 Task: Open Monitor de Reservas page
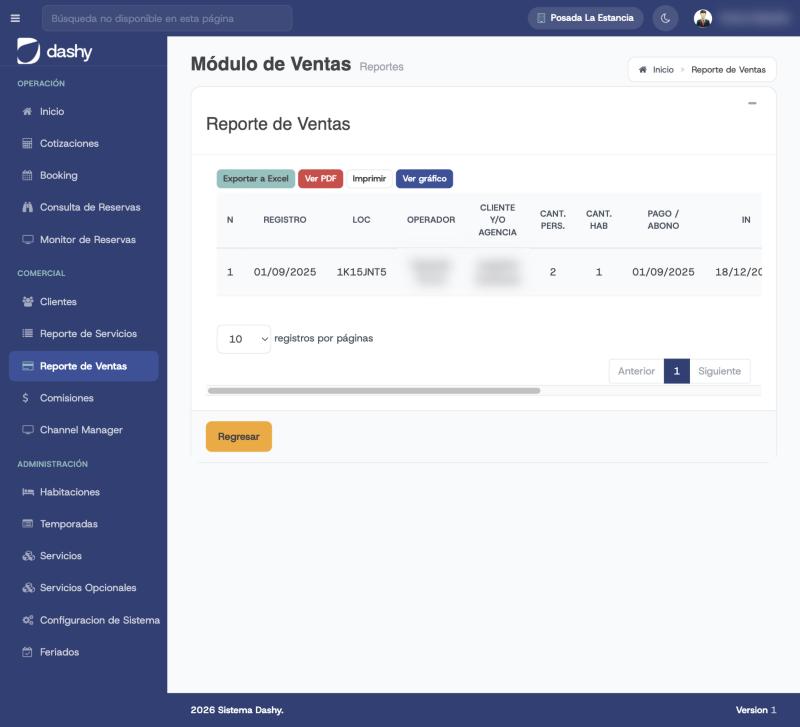84,239
